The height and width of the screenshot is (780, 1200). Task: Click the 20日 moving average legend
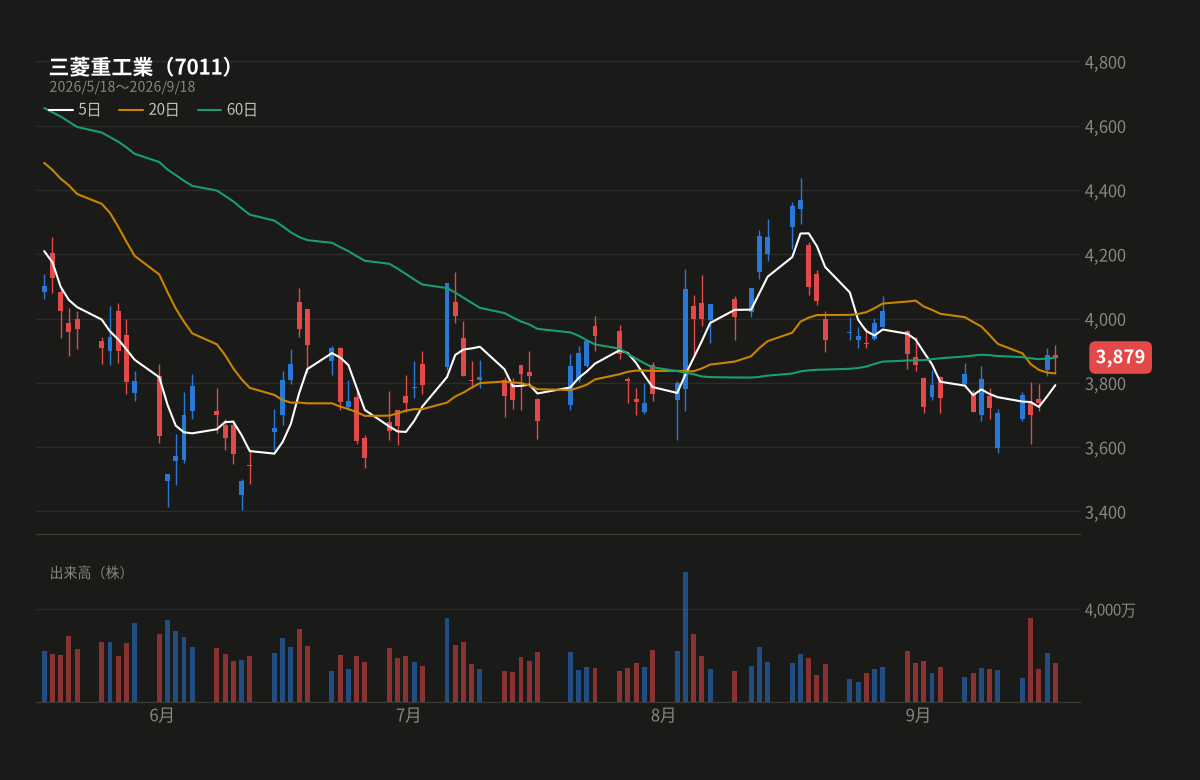(149, 110)
